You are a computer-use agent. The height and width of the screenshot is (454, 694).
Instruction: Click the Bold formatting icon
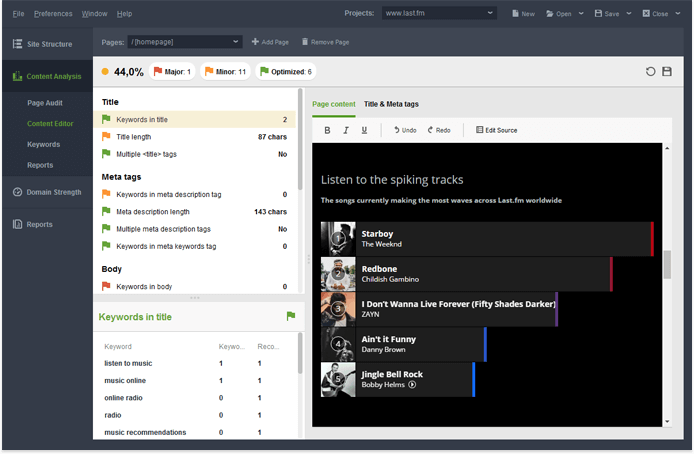point(327,130)
